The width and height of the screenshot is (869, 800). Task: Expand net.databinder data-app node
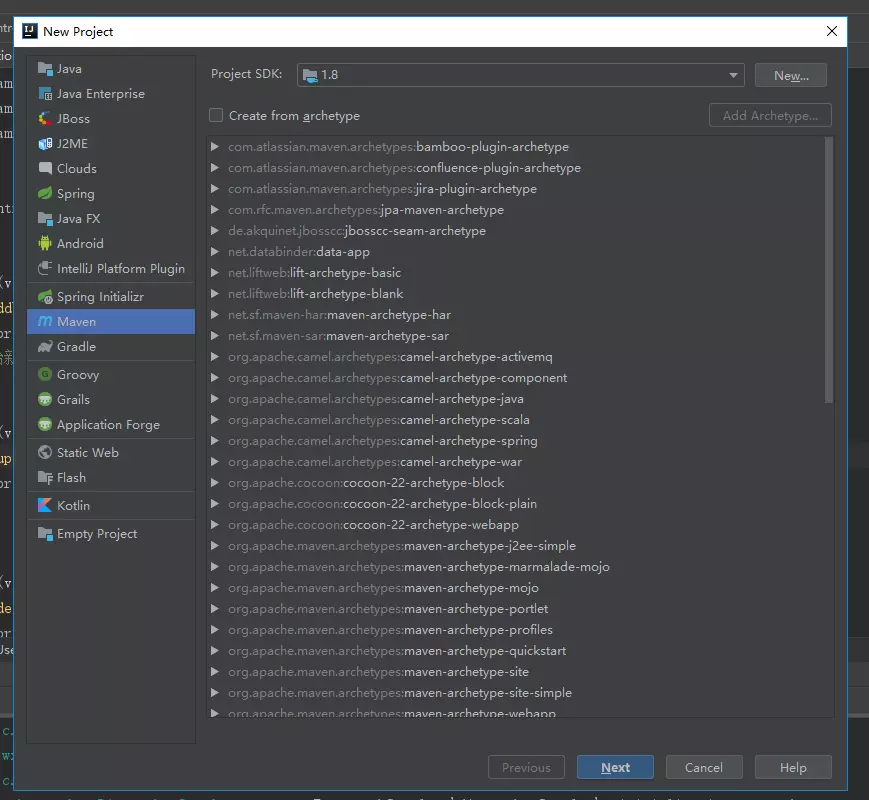(214, 252)
